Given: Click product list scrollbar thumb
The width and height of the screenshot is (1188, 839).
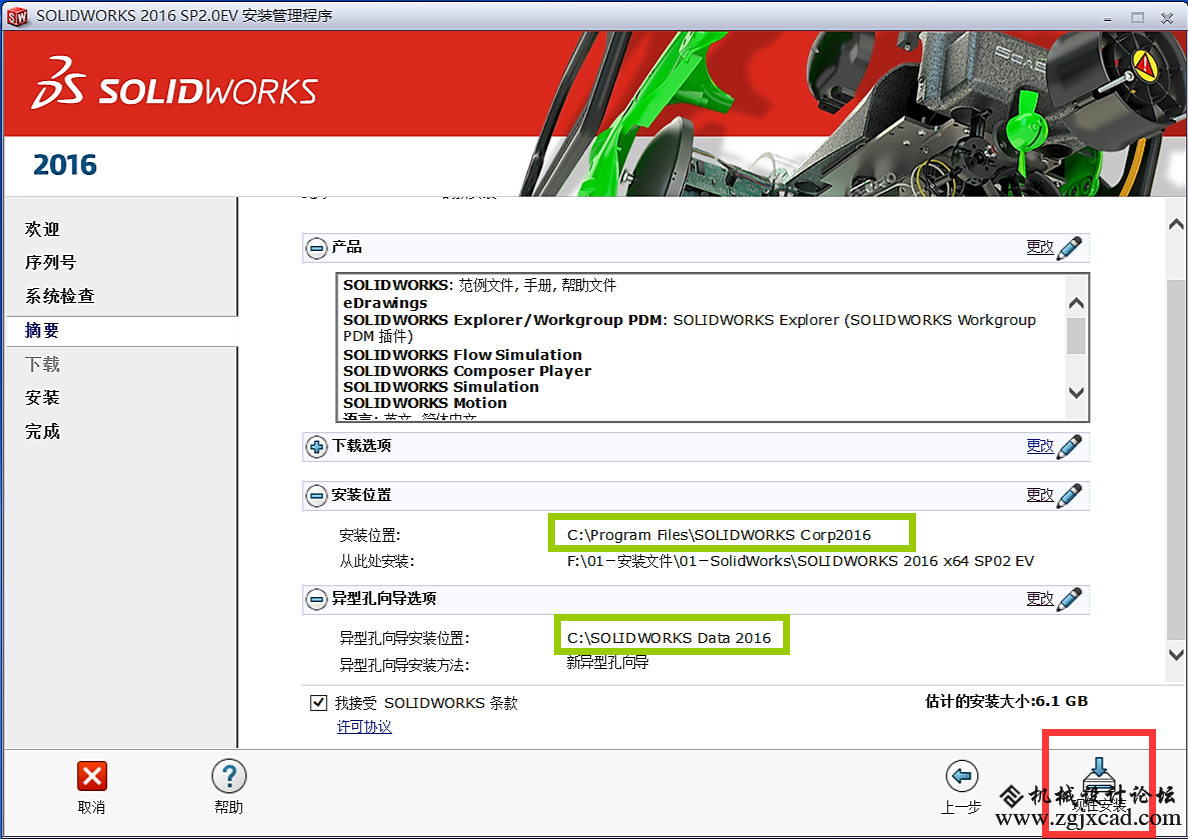Looking at the screenshot, I should click(1076, 336).
